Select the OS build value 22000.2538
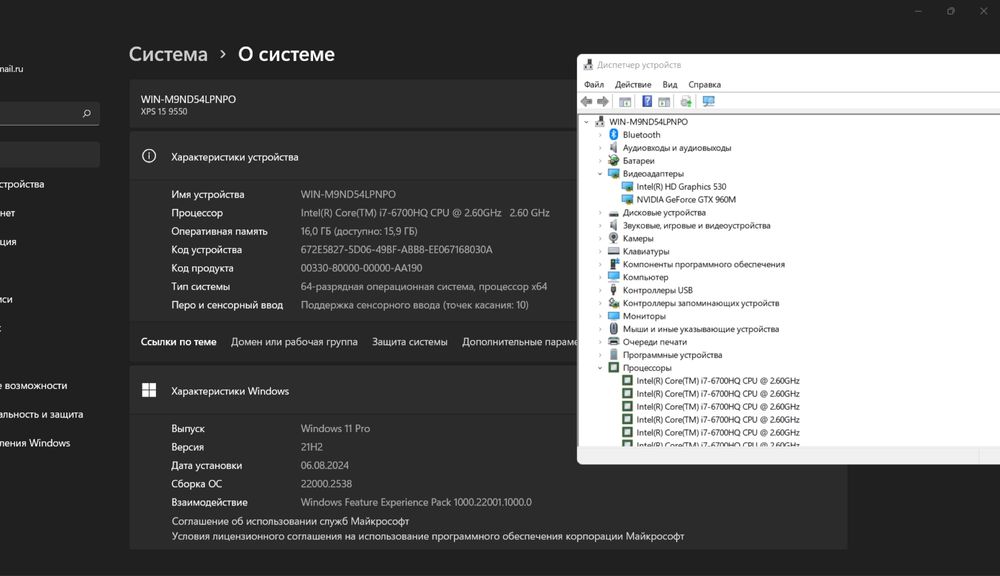Screen dimensions: 1000x576 click(326, 484)
